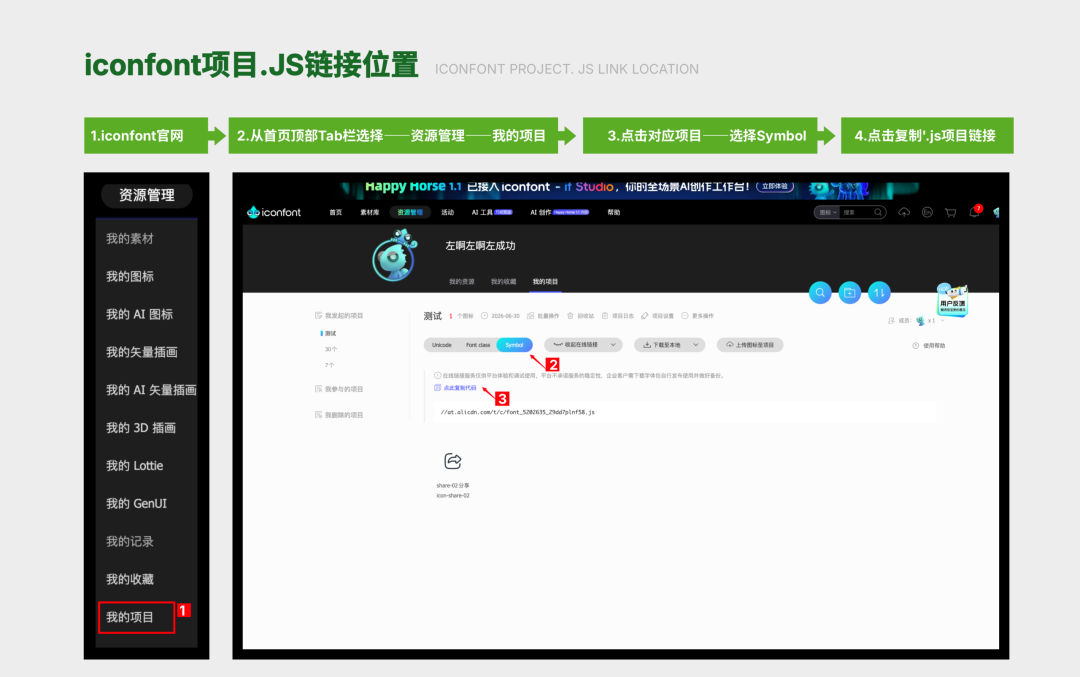
Task: Open 我的 GenUI in resource menu
Action: pos(136,504)
